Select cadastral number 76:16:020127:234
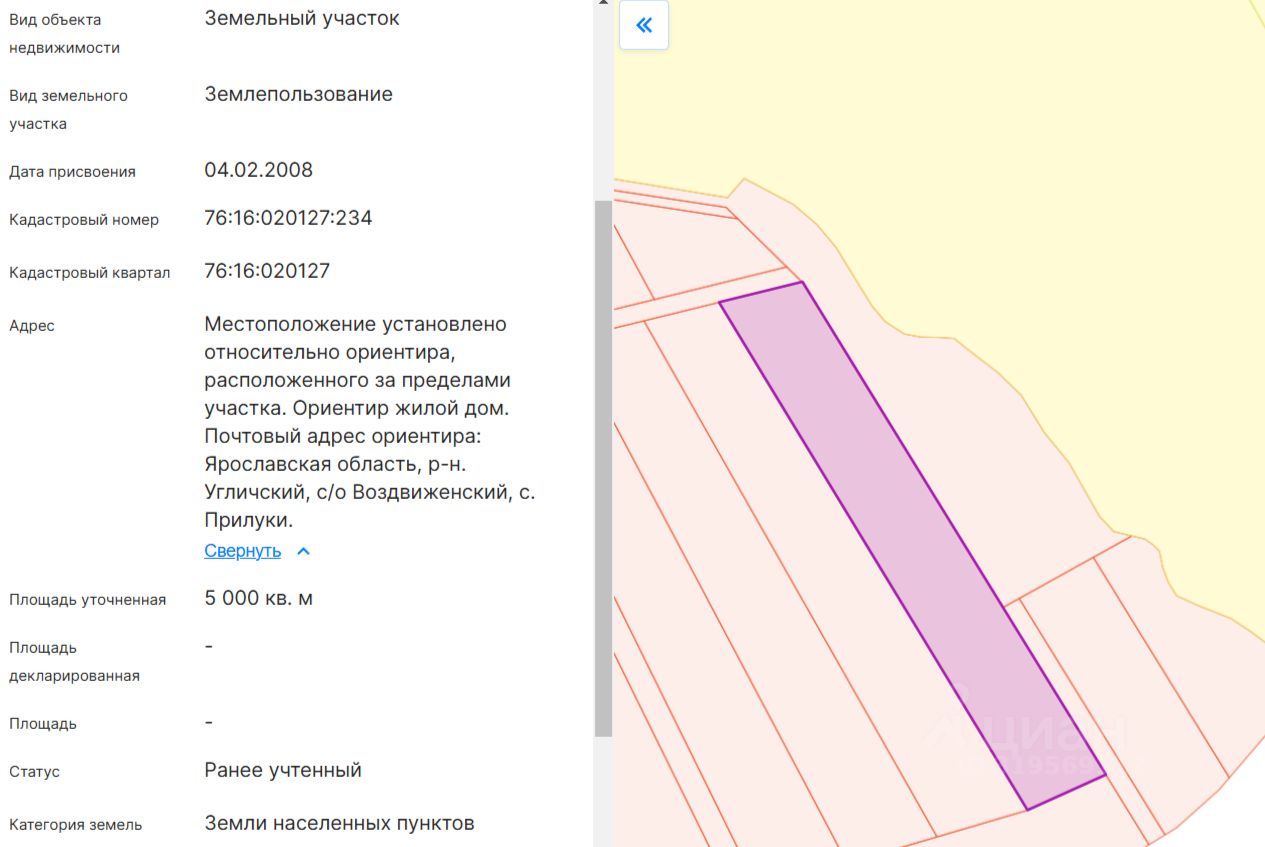Viewport: 1265px width, 847px height. 288,218
